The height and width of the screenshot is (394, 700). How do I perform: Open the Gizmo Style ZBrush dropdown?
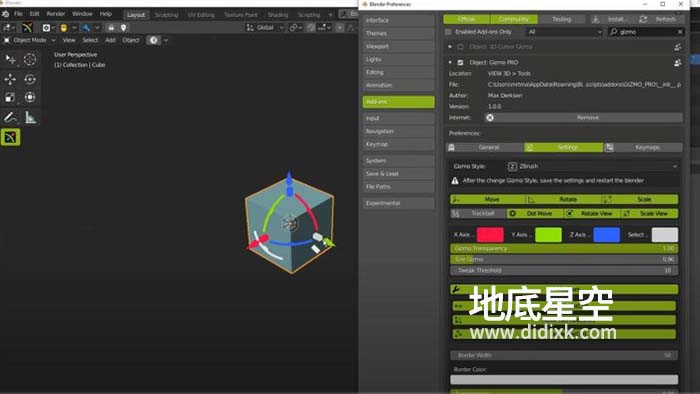pyautogui.click(x=593, y=166)
